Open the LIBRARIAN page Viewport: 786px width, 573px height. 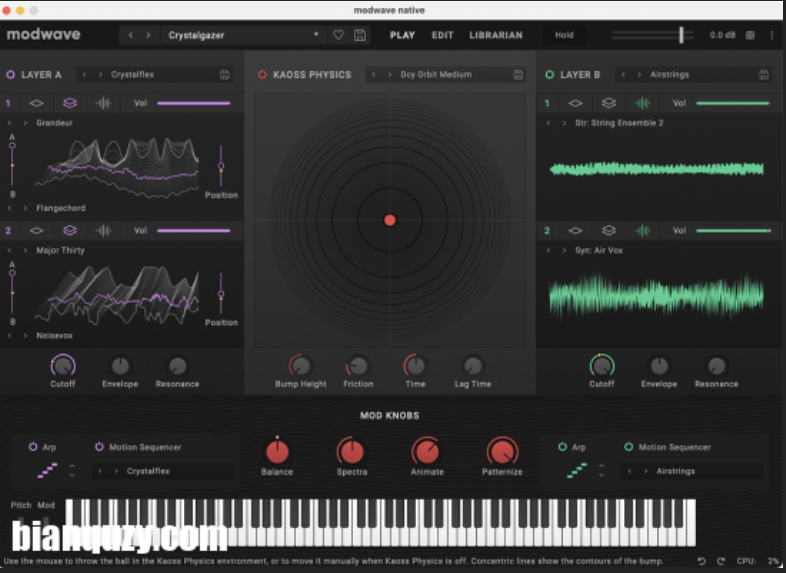click(x=496, y=35)
